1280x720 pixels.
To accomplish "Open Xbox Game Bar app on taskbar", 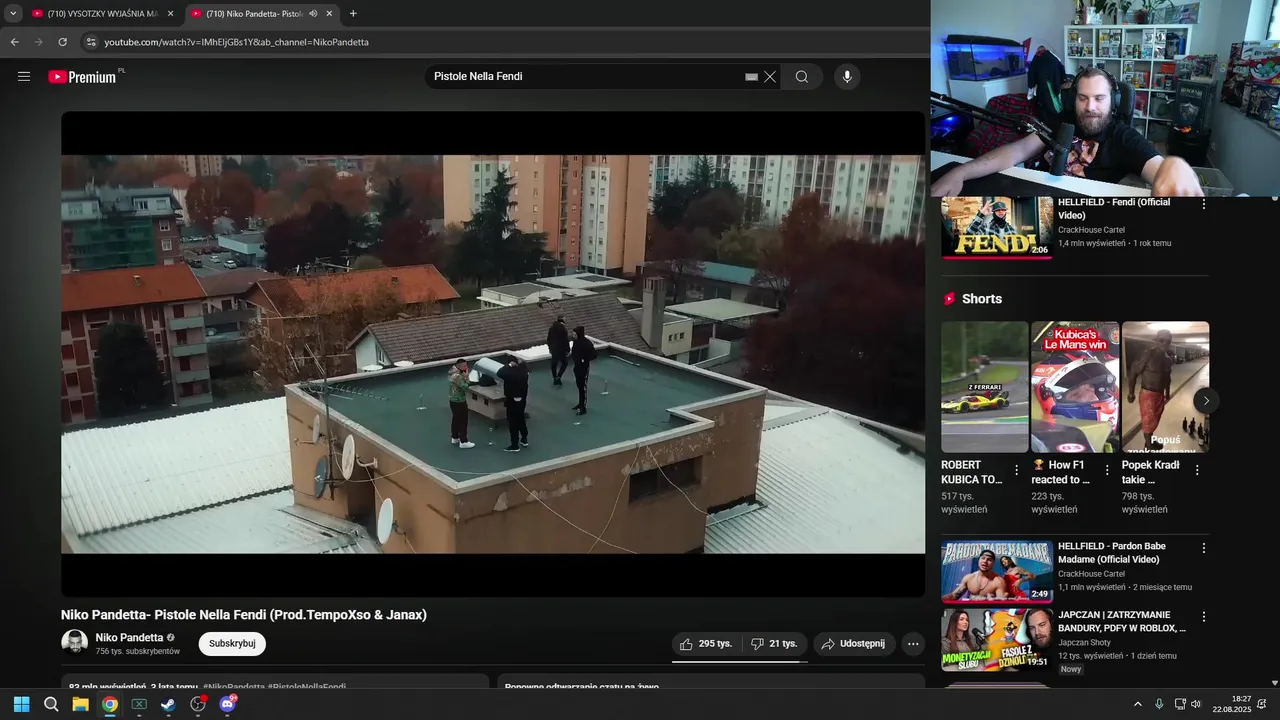I will point(139,704).
